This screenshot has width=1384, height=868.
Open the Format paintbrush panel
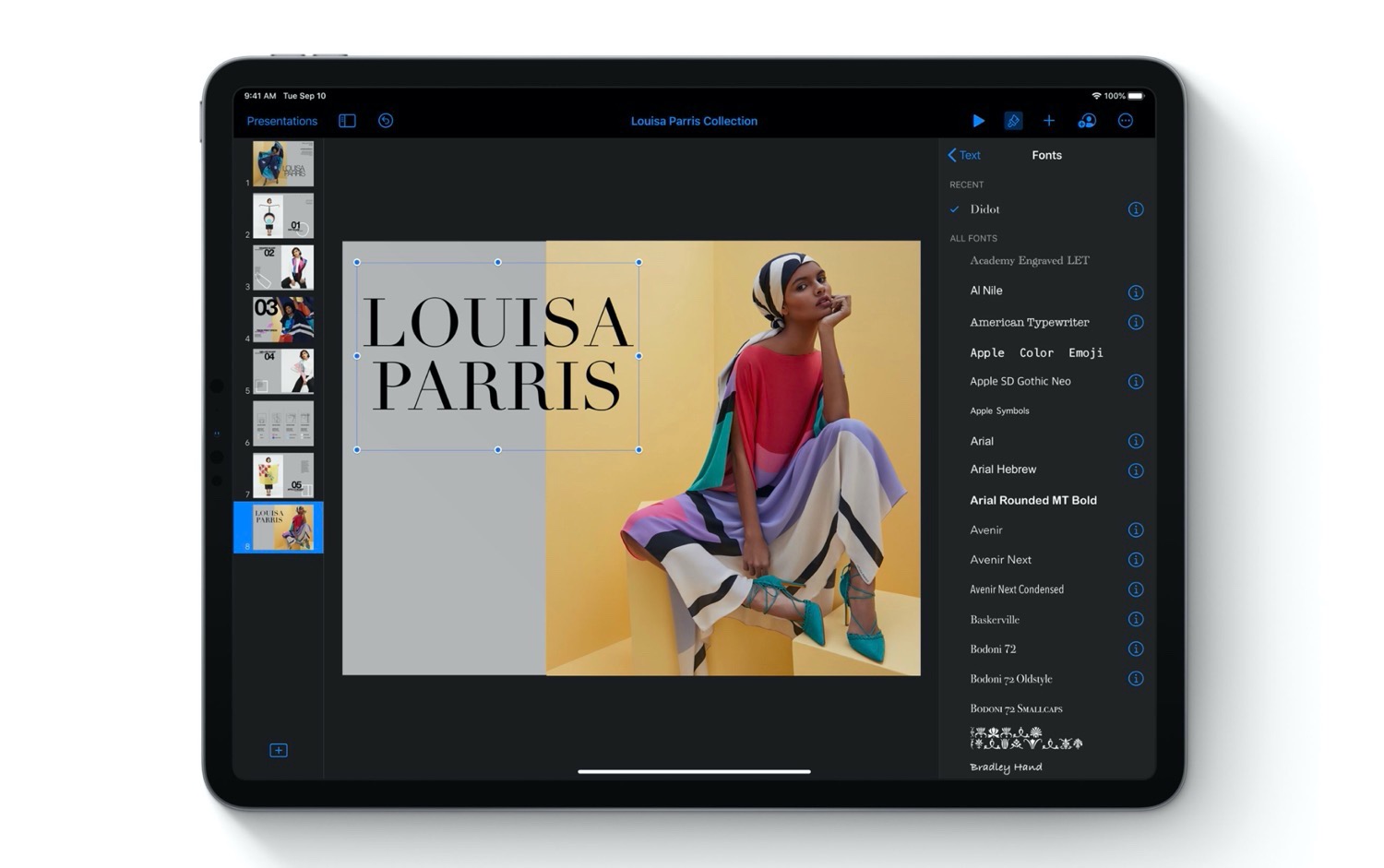[x=1013, y=121]
